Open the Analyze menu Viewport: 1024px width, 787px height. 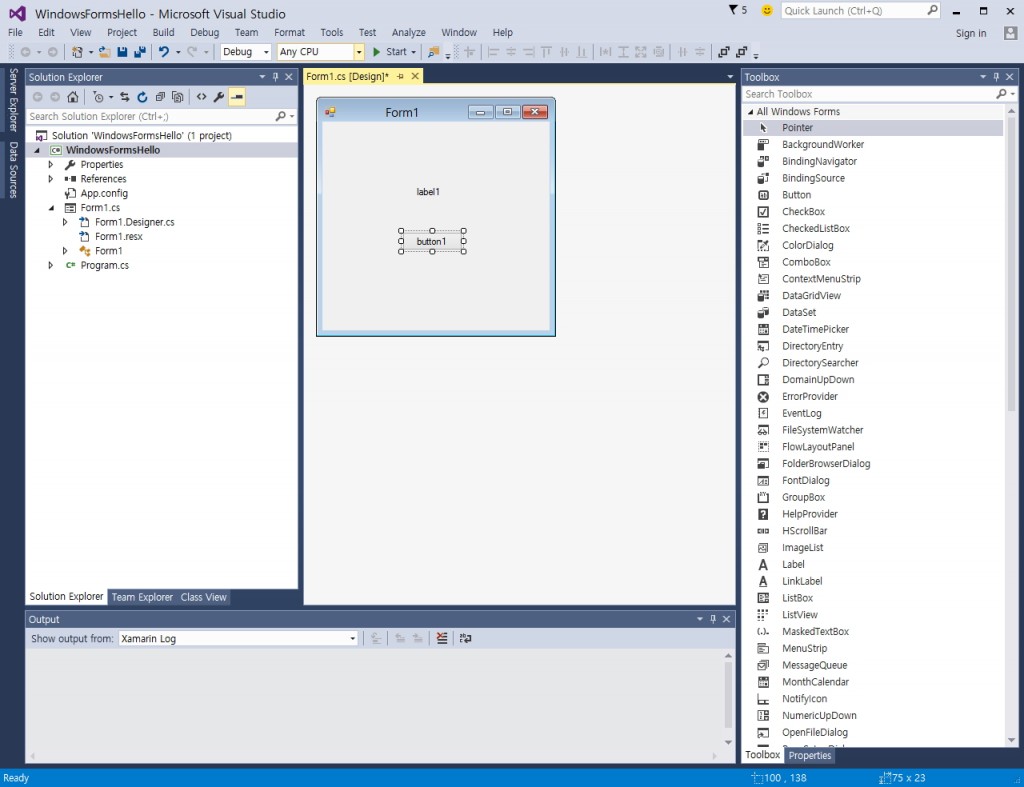(409, 32)
